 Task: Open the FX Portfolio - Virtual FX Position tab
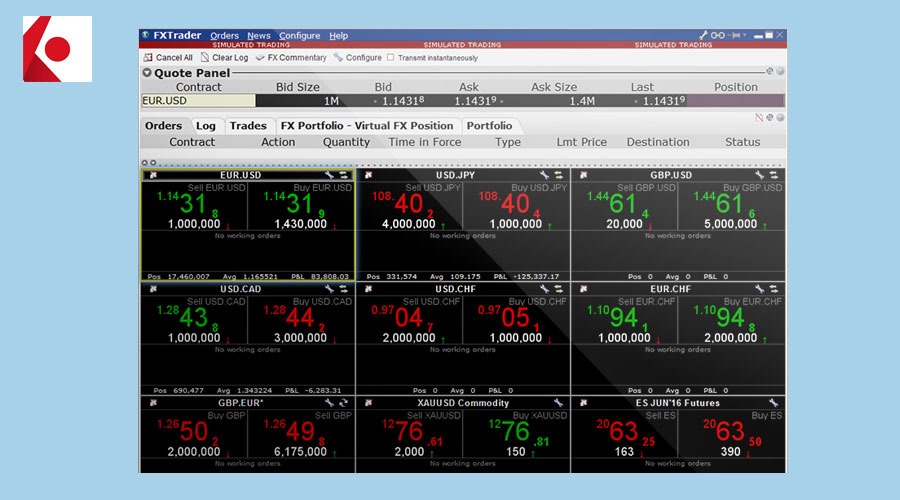[x=367, y=126]
